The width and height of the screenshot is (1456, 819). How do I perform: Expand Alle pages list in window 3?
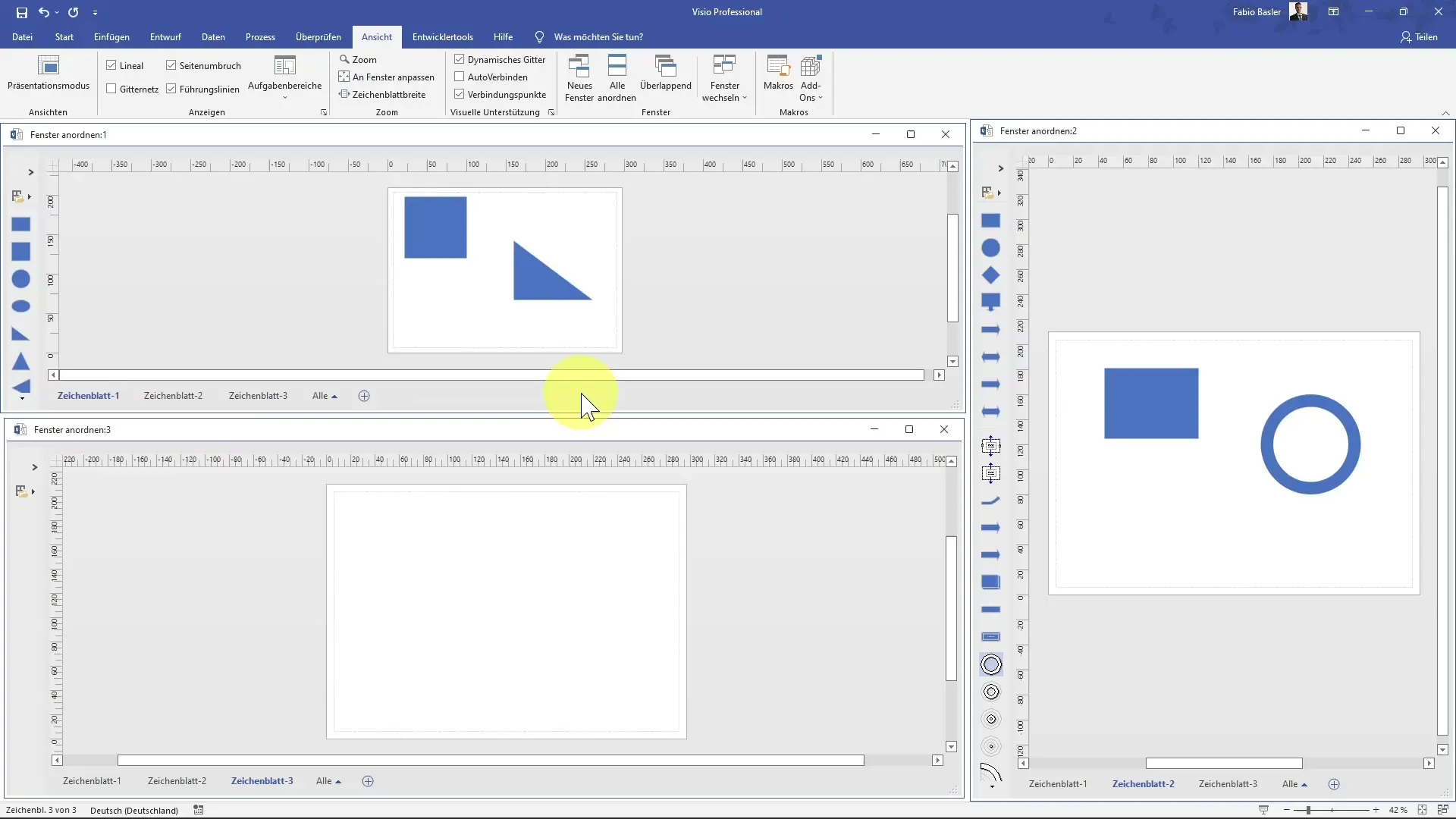tap(328, 781)
